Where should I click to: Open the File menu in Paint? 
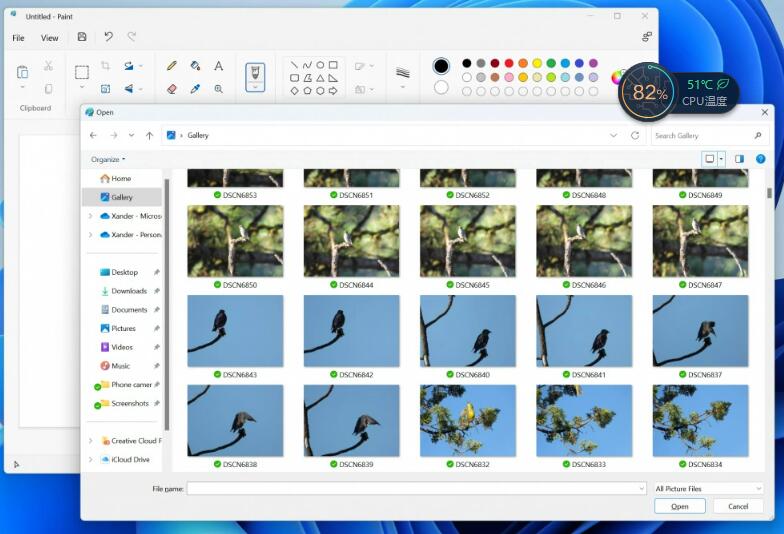click(x=18, y=38)
